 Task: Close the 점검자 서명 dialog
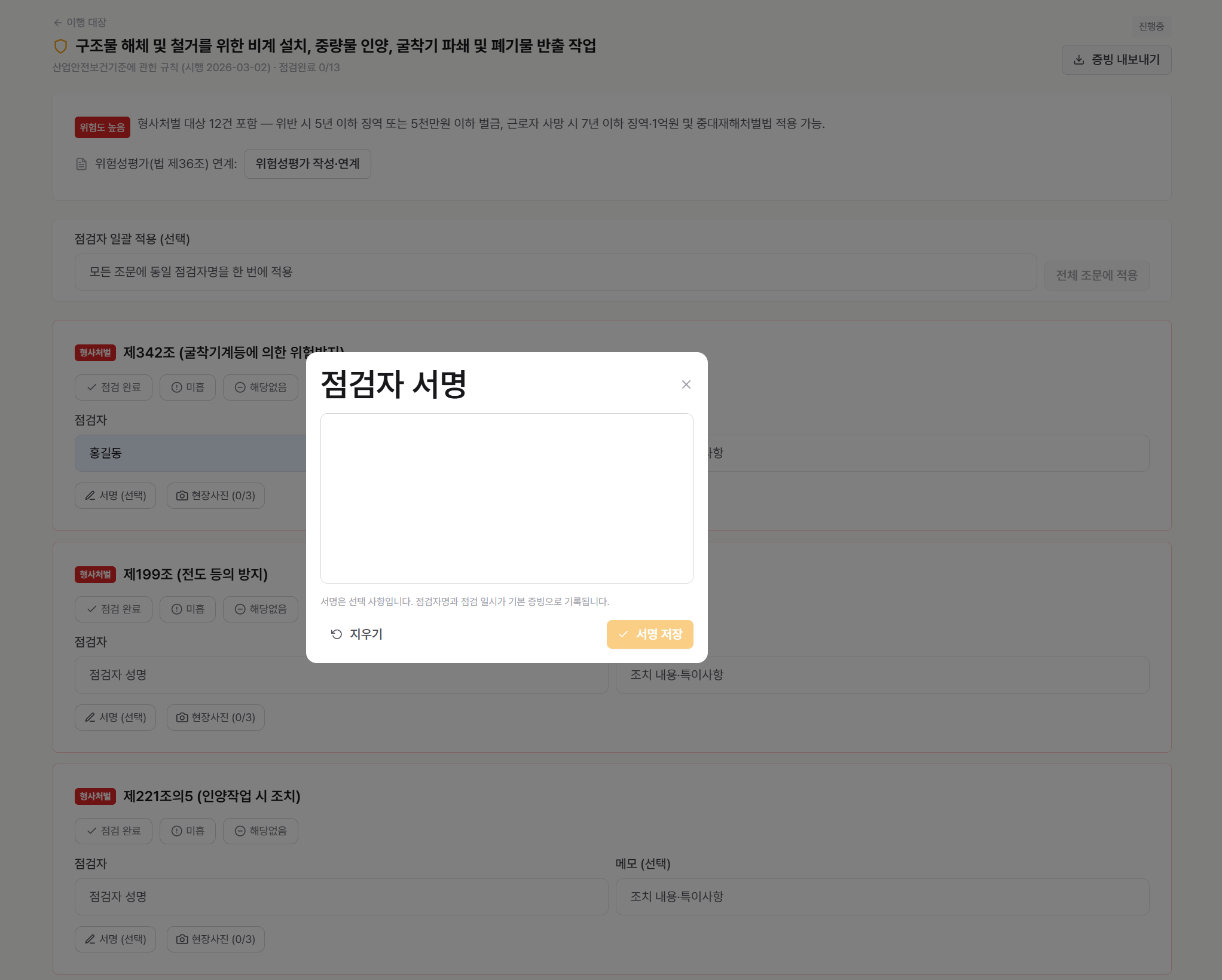click(686, 384)
